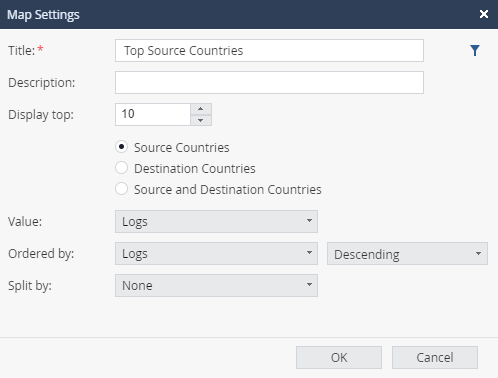Focus the Title text field
This screenshot has width=498, height=378.
pyautogui.click(x=269, y=51)
